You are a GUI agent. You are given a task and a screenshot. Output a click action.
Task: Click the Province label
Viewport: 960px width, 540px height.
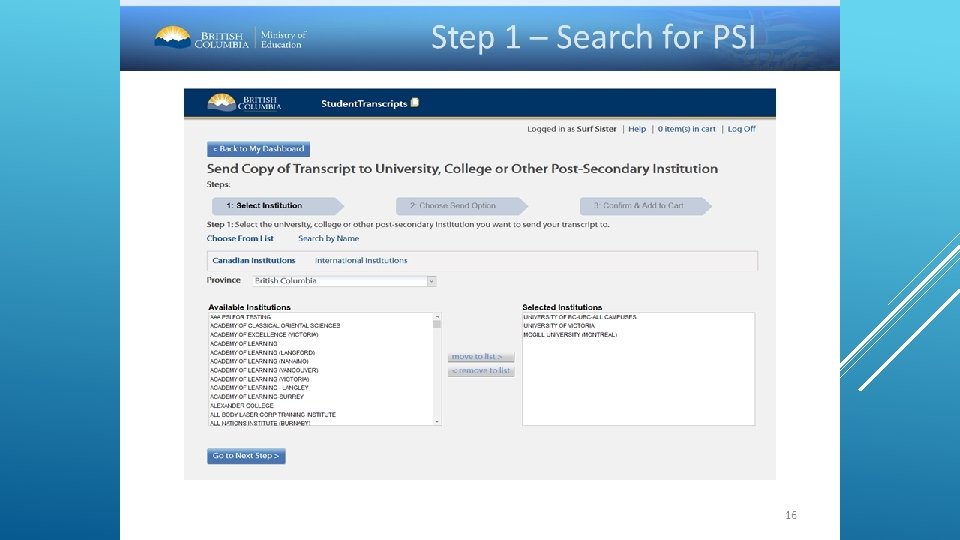(x=223, y=280)
